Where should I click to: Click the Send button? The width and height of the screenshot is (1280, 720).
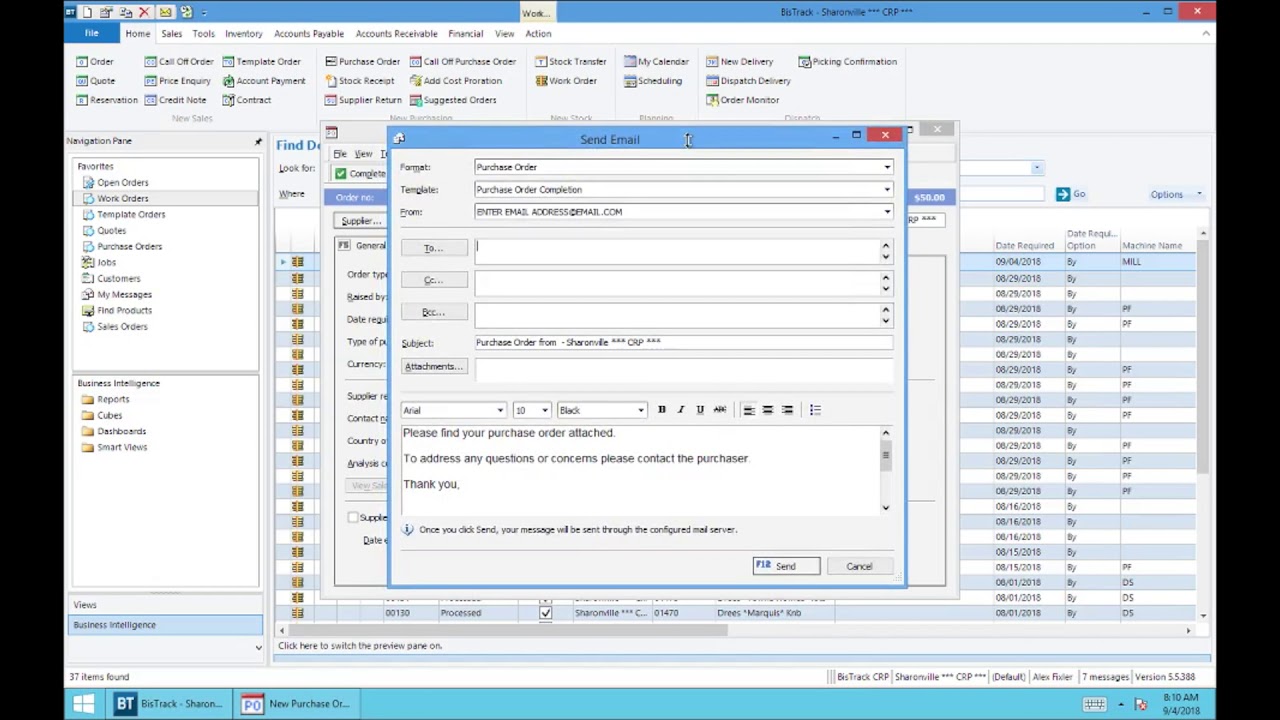point(786,566)
